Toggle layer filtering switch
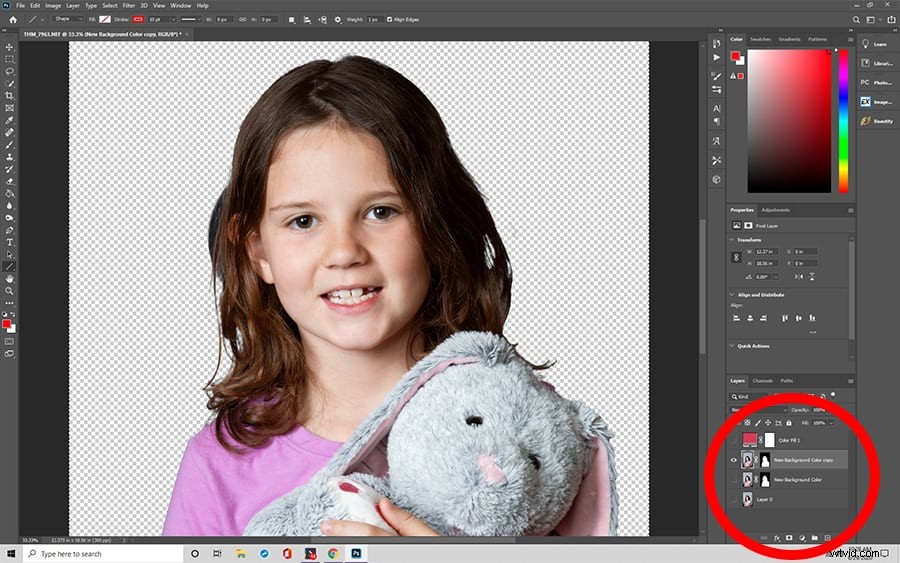The height and width of the screenshot is (563, 900). [x=833, y=395]
